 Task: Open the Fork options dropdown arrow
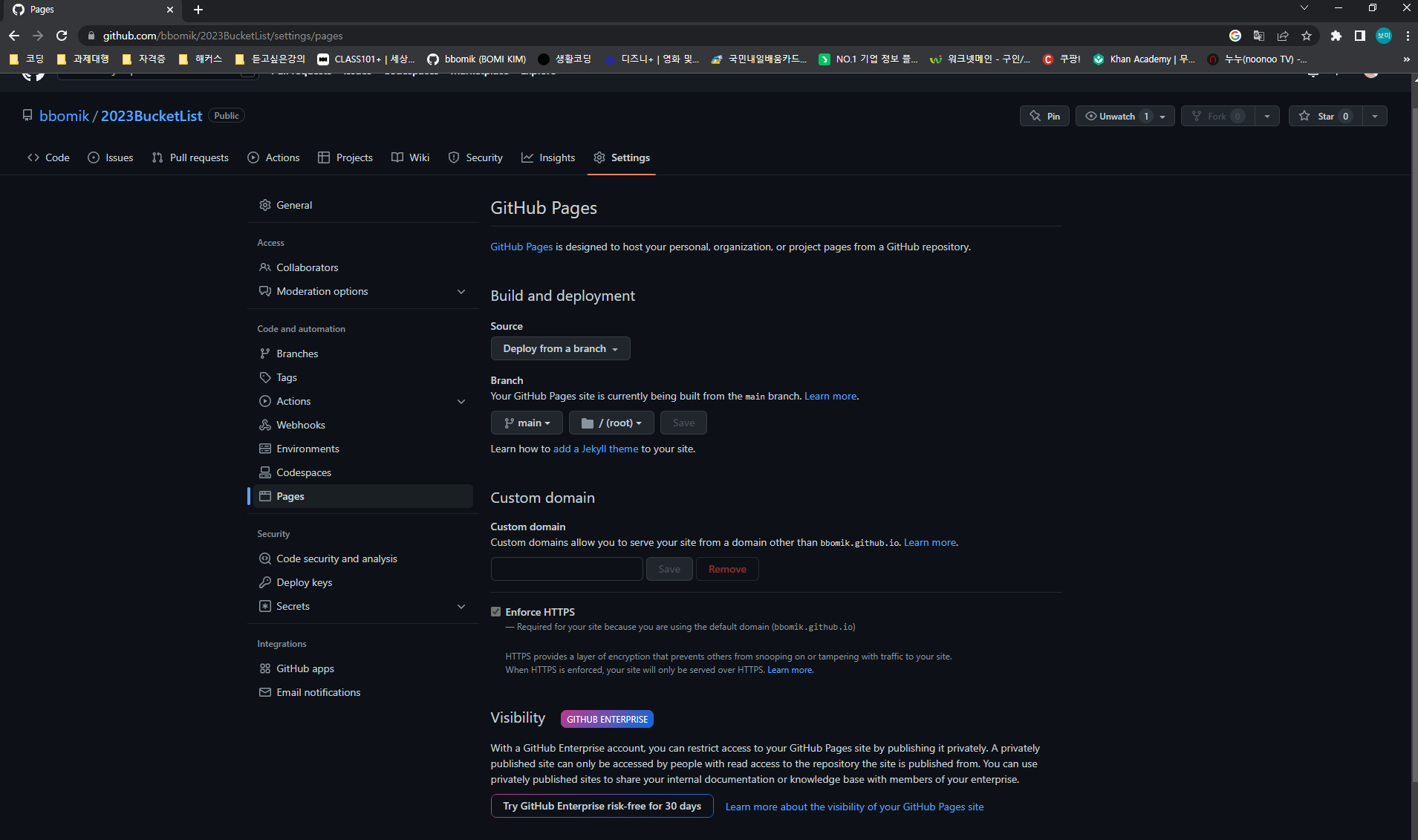coord(1267,116)
